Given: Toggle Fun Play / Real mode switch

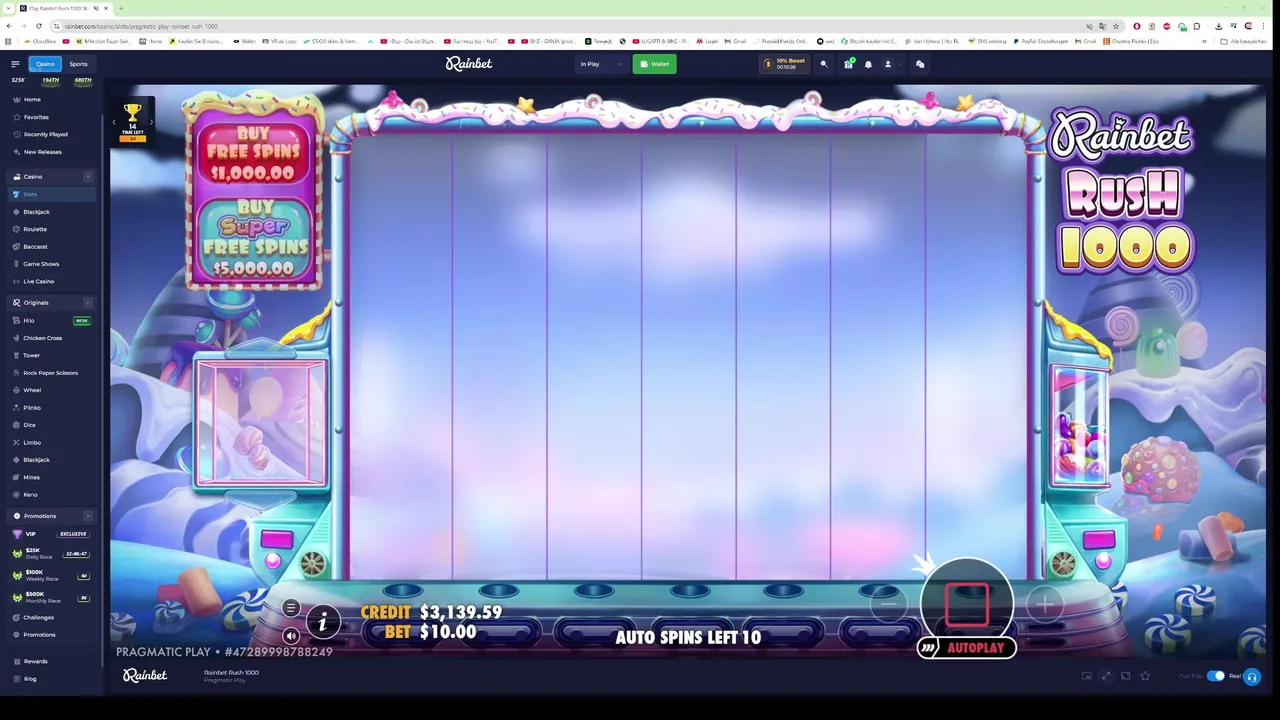Looking at the screenshot, I should click(1215, 676).
